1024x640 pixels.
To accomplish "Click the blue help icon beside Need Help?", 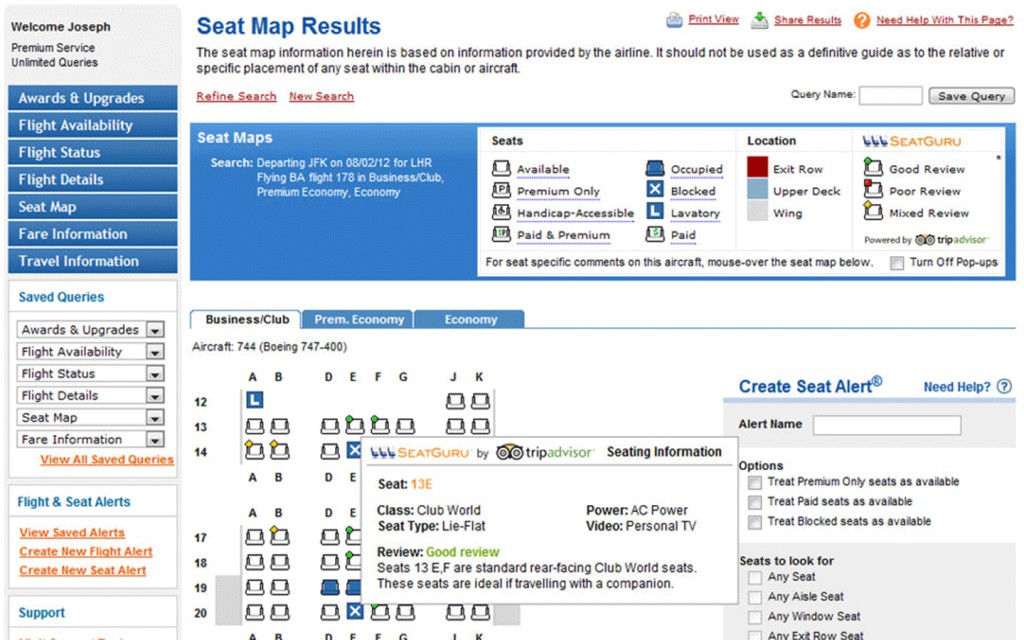I will point(1004,387).
